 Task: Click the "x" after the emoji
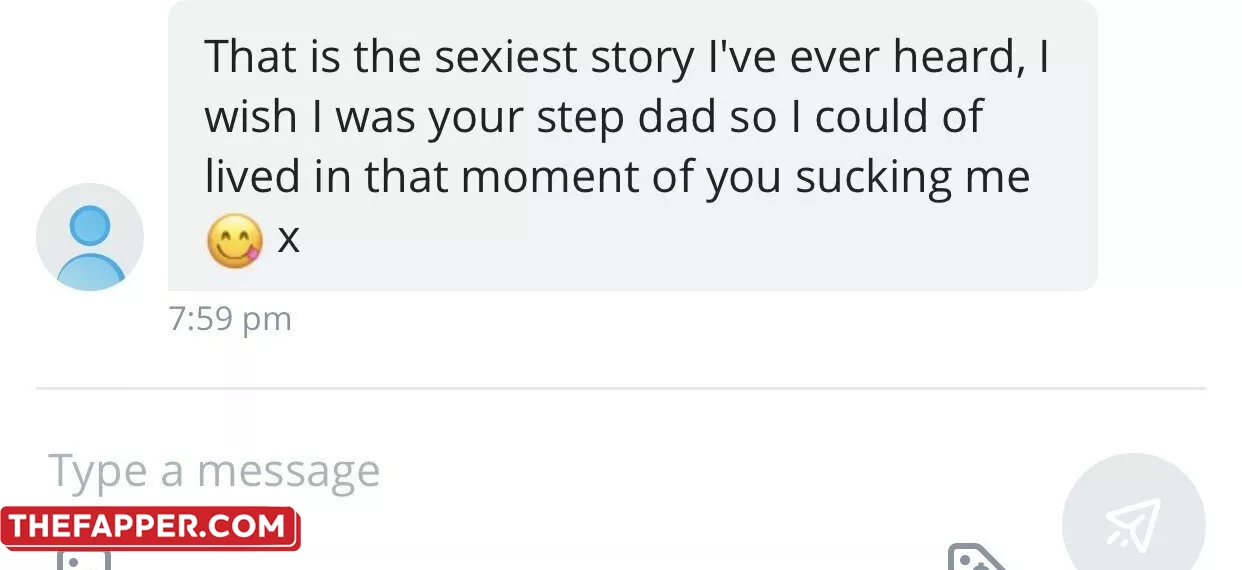(x=288, y=241)
